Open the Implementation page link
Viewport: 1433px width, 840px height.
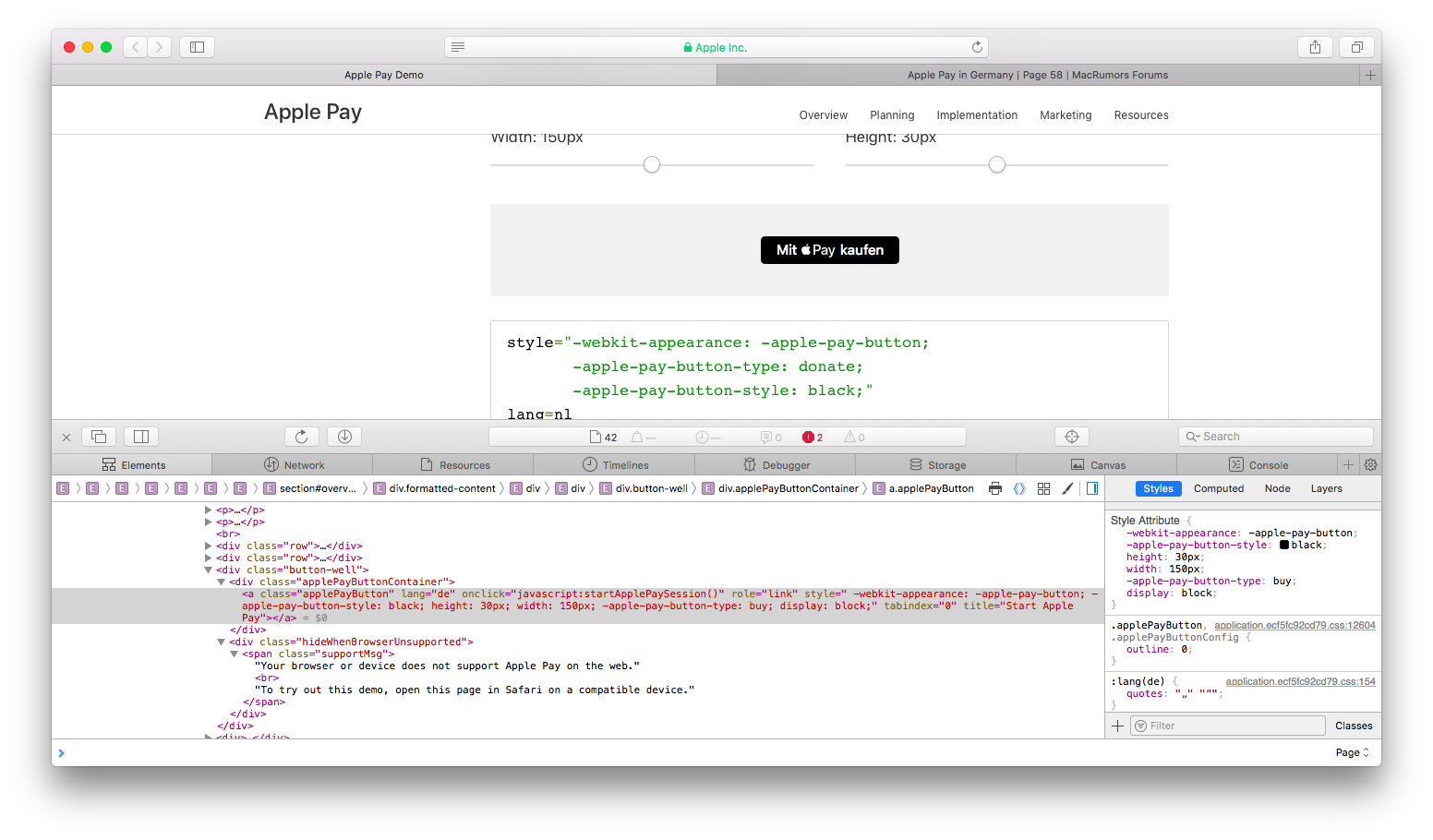[x=977, y=115]
